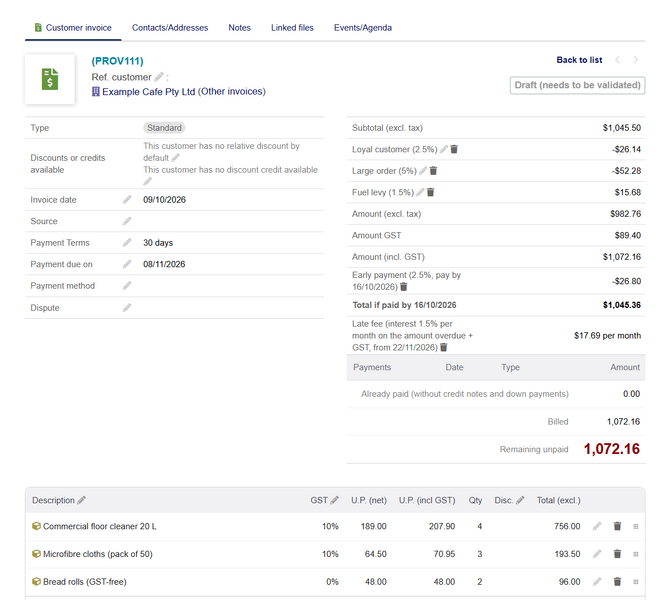Image resolution: width=667 pixels, height=600 pixels.
Task: Edit Large order (5%) pencil
Action: [423, 171]
